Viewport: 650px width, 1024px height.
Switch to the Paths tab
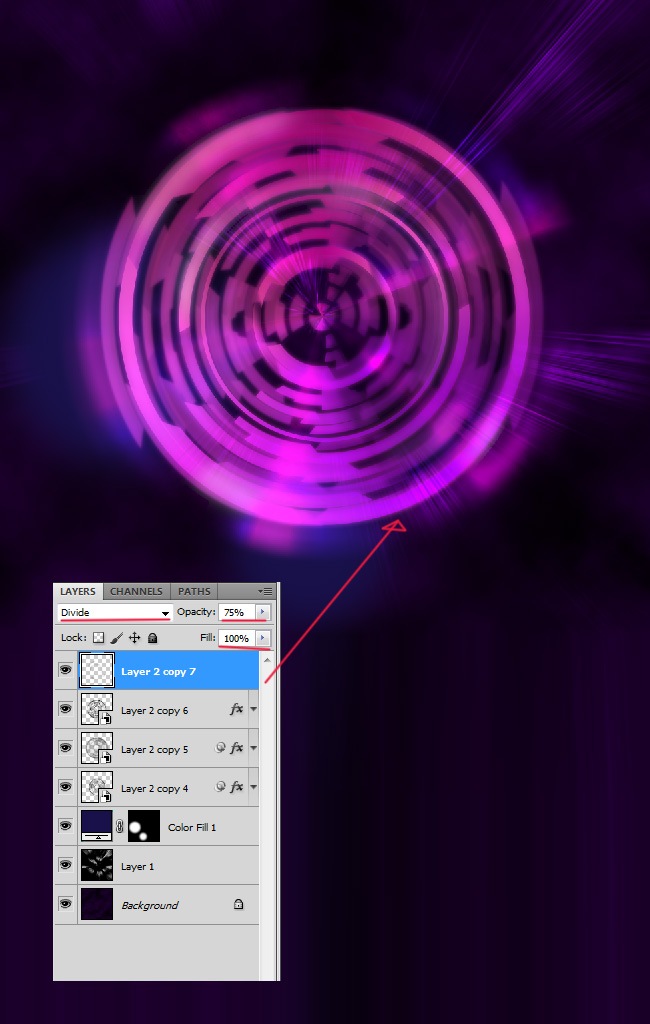pyautogui.click(x=194, y=591)
